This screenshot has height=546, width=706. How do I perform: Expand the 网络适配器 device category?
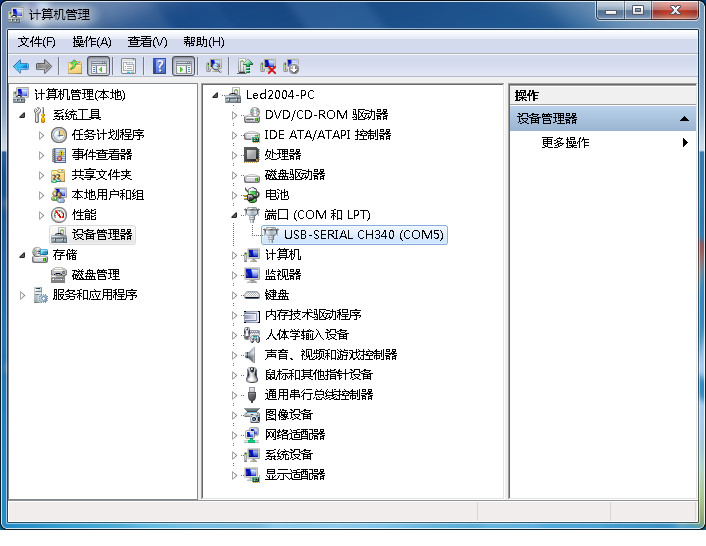(x=235, y=435)
